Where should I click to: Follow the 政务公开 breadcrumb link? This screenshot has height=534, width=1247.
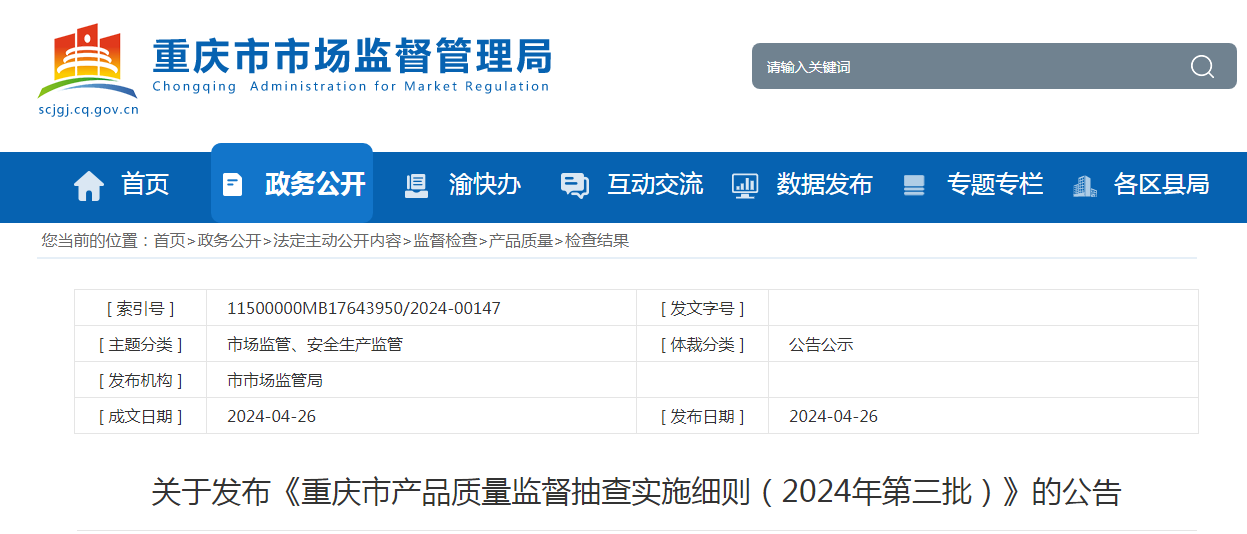[x=229, y=241]
